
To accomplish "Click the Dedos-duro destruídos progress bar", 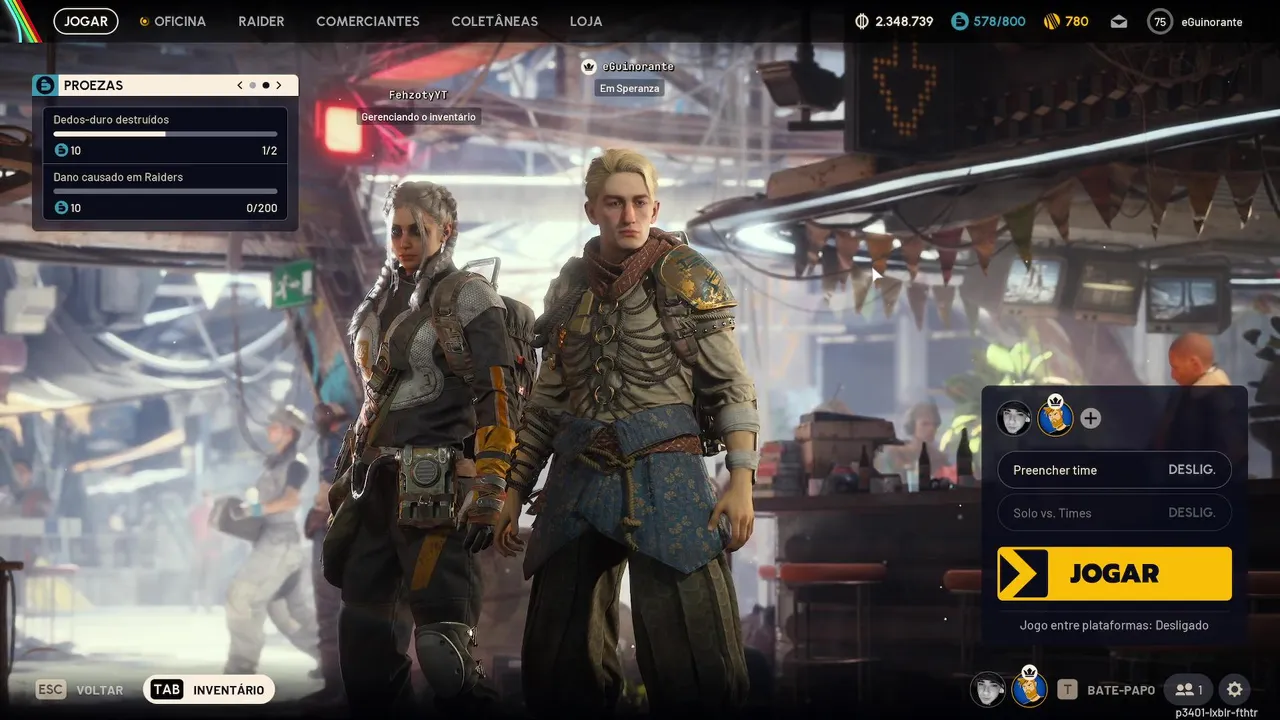I will click(x=166, y=134).
